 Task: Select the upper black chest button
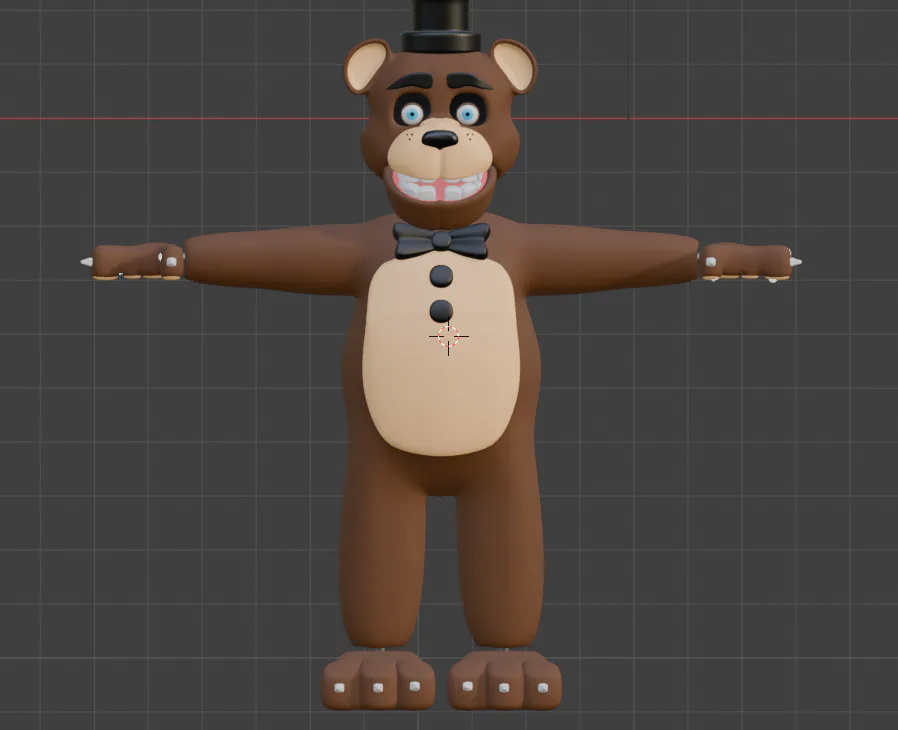coord(441,276)
